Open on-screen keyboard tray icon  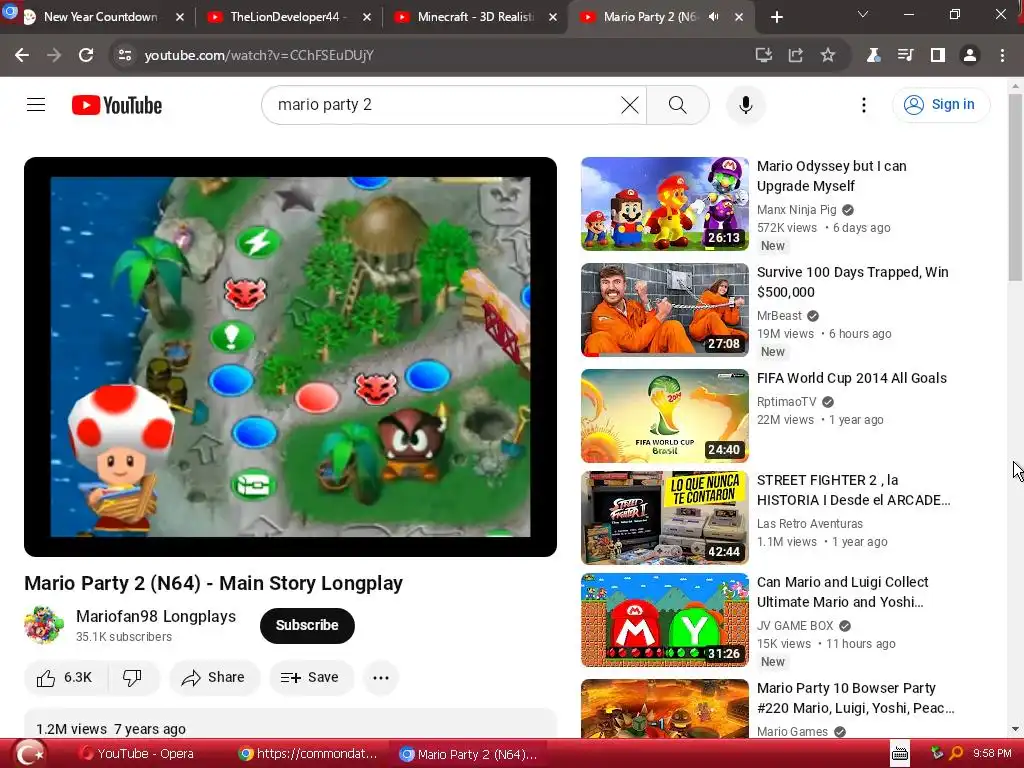(900, 754)
